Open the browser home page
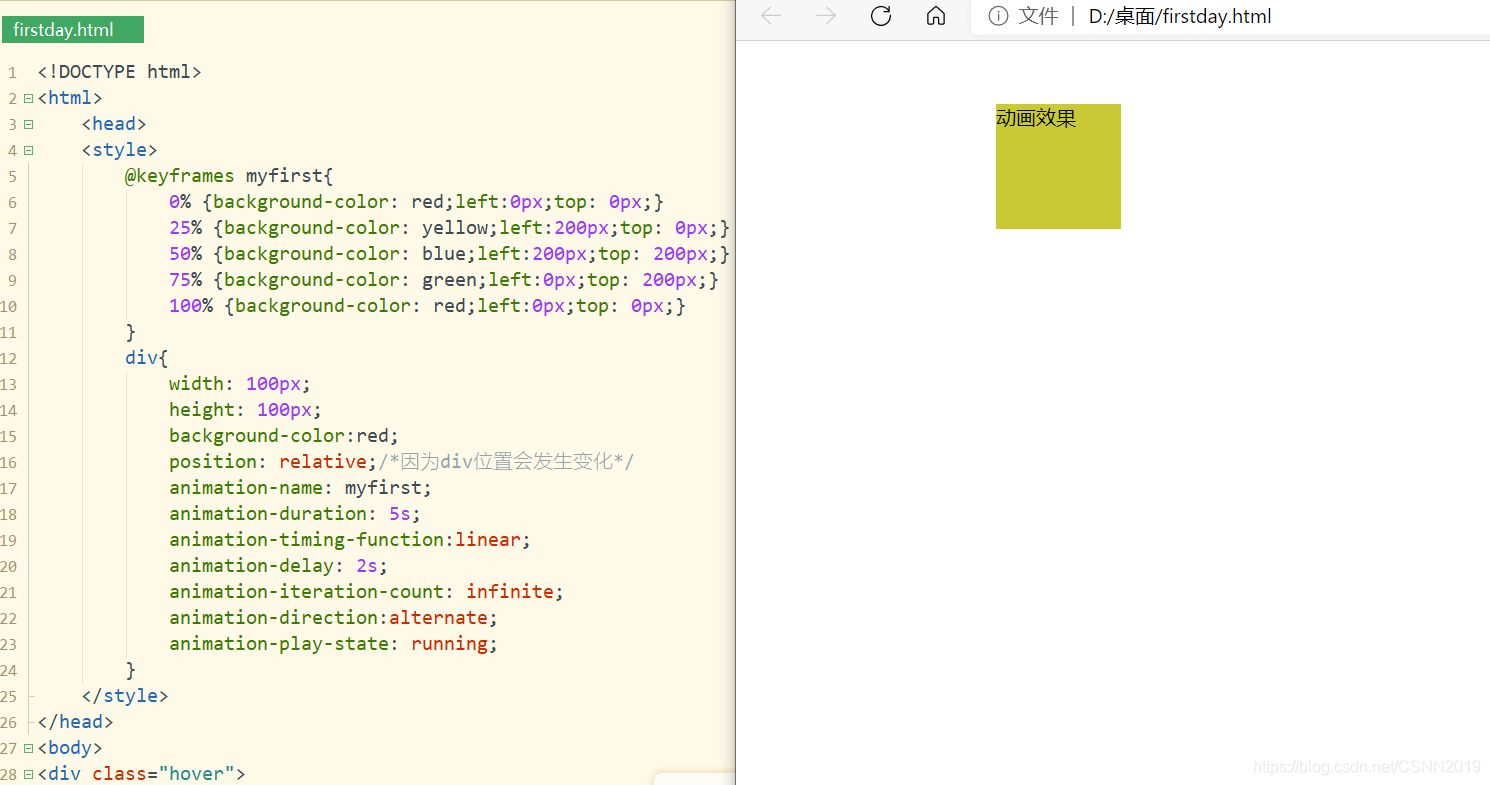Screen dimensions: 1490x785 click(x=936, y=16)
